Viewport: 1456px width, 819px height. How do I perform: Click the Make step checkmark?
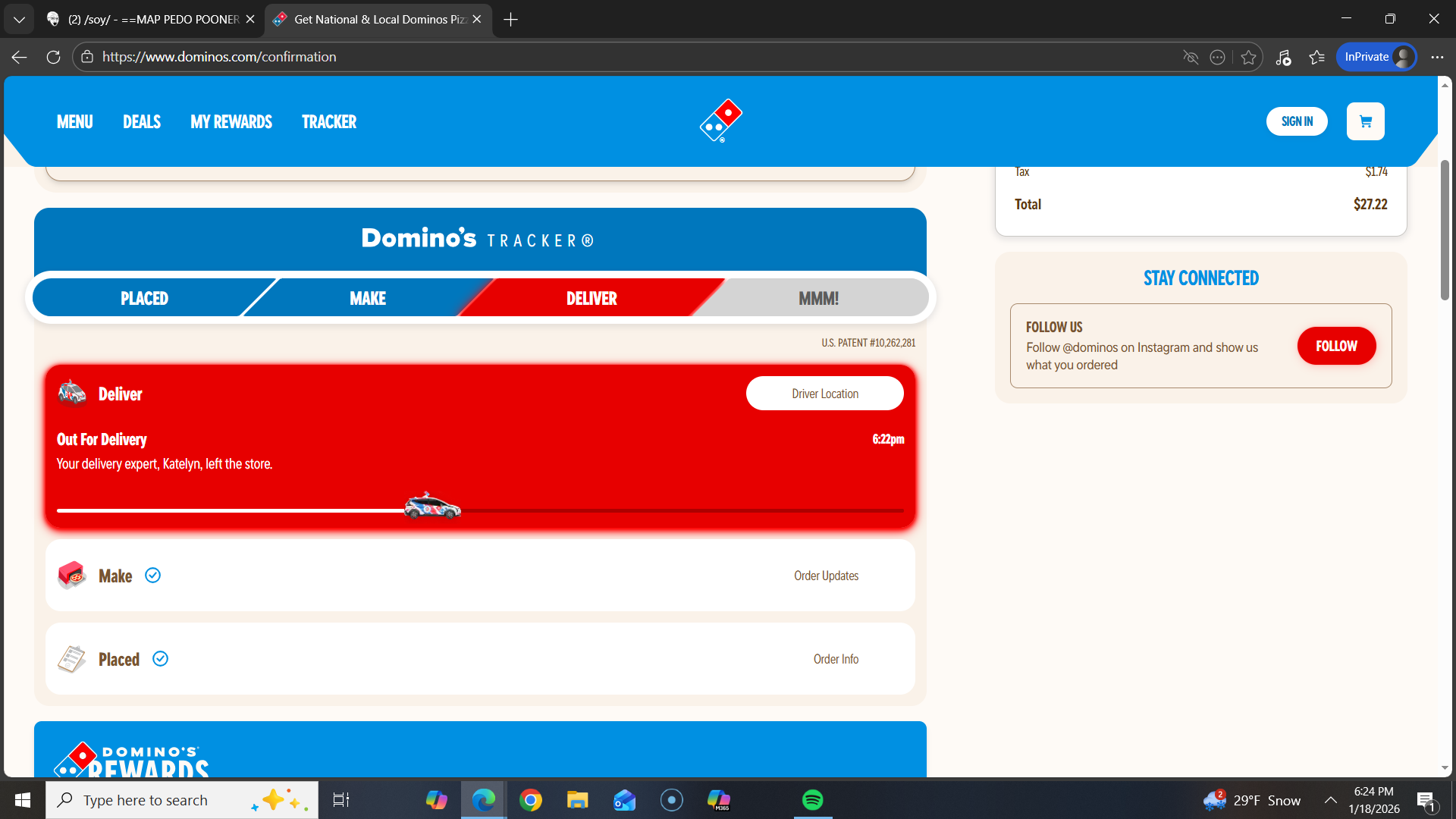coord(152,576)
